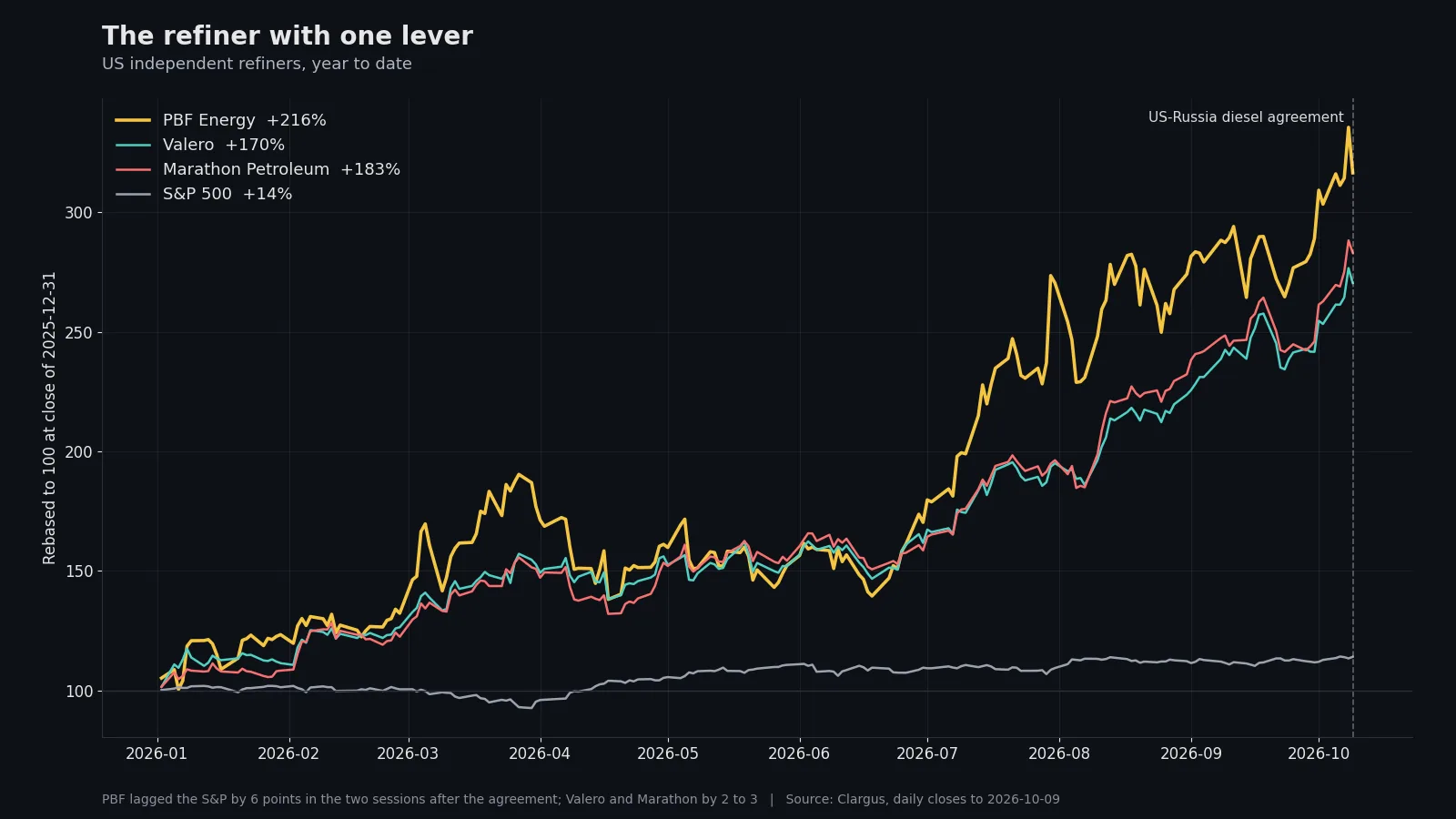
Task: Click the x-axis label 2026-01
Action: (157, 753)
